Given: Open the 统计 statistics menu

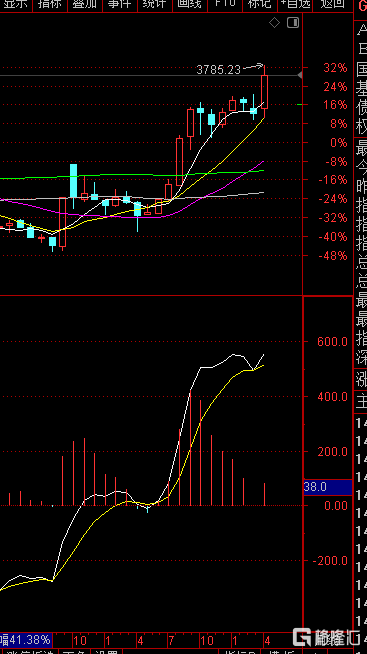Looking at the screenshot, I should [x=154, y=4].
